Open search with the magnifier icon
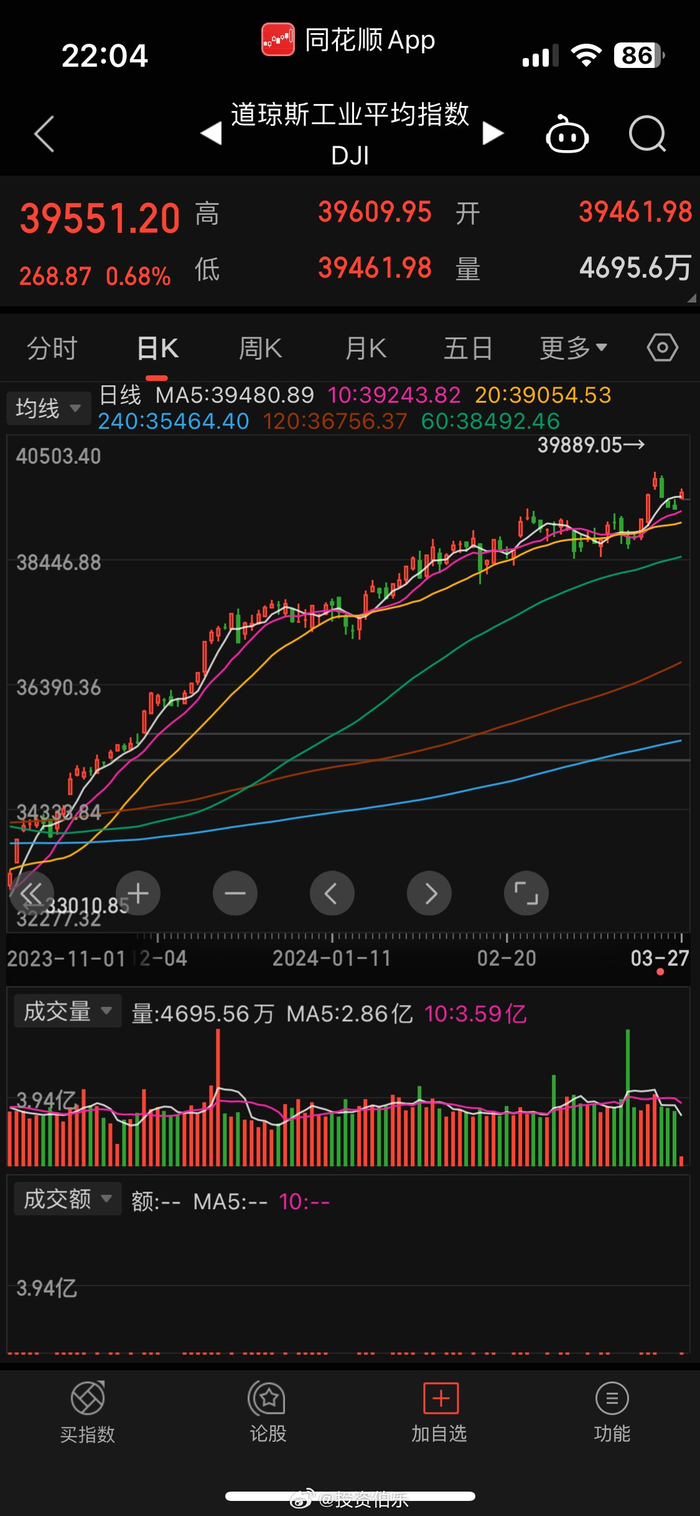Screen dimensions: 700x1516 (648, 133)
